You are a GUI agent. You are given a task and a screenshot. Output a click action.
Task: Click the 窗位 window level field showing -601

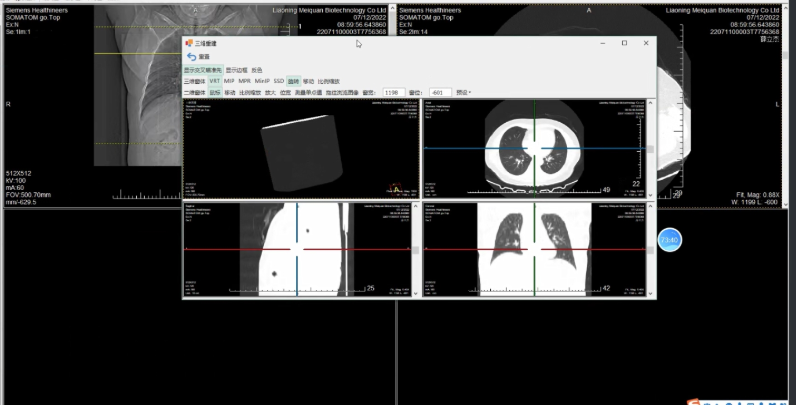440,92
